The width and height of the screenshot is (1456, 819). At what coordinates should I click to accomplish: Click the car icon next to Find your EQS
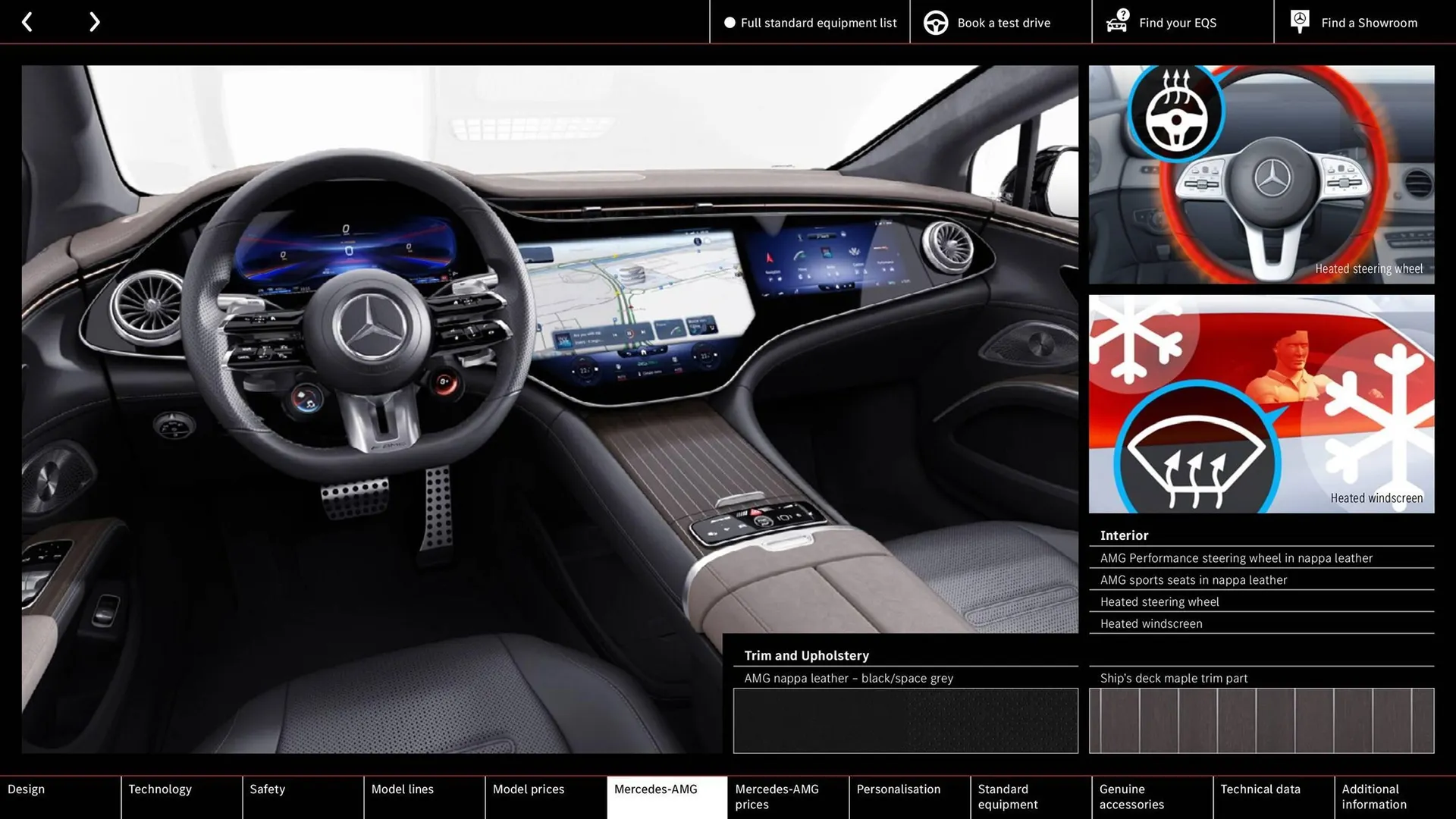click(1116, 22)
